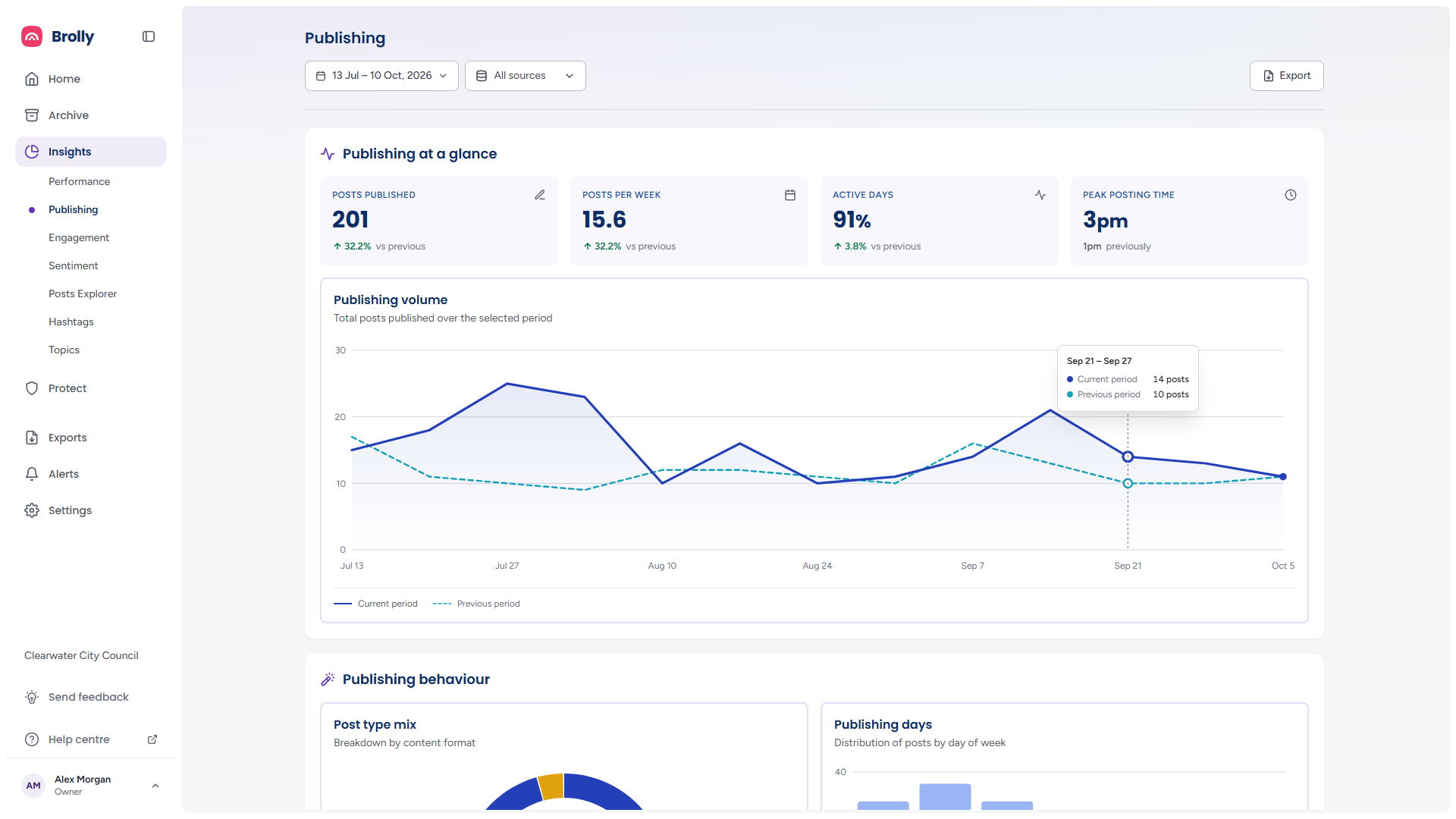Click the calendar icon on Posts Per Week card

click(x=790, y=195)
